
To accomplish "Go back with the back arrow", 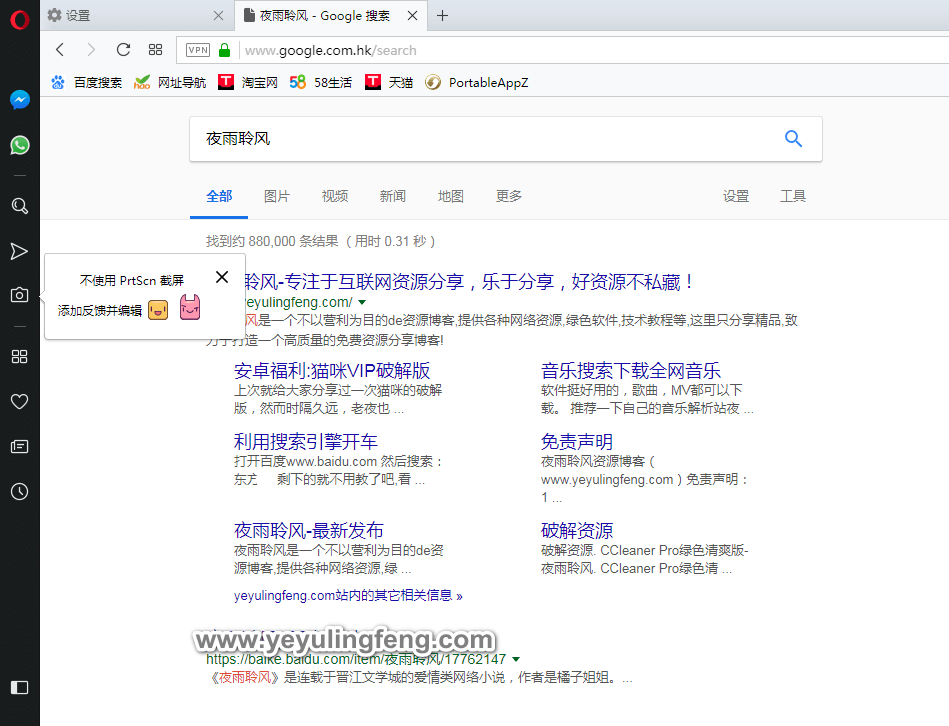I will (59, 50).
